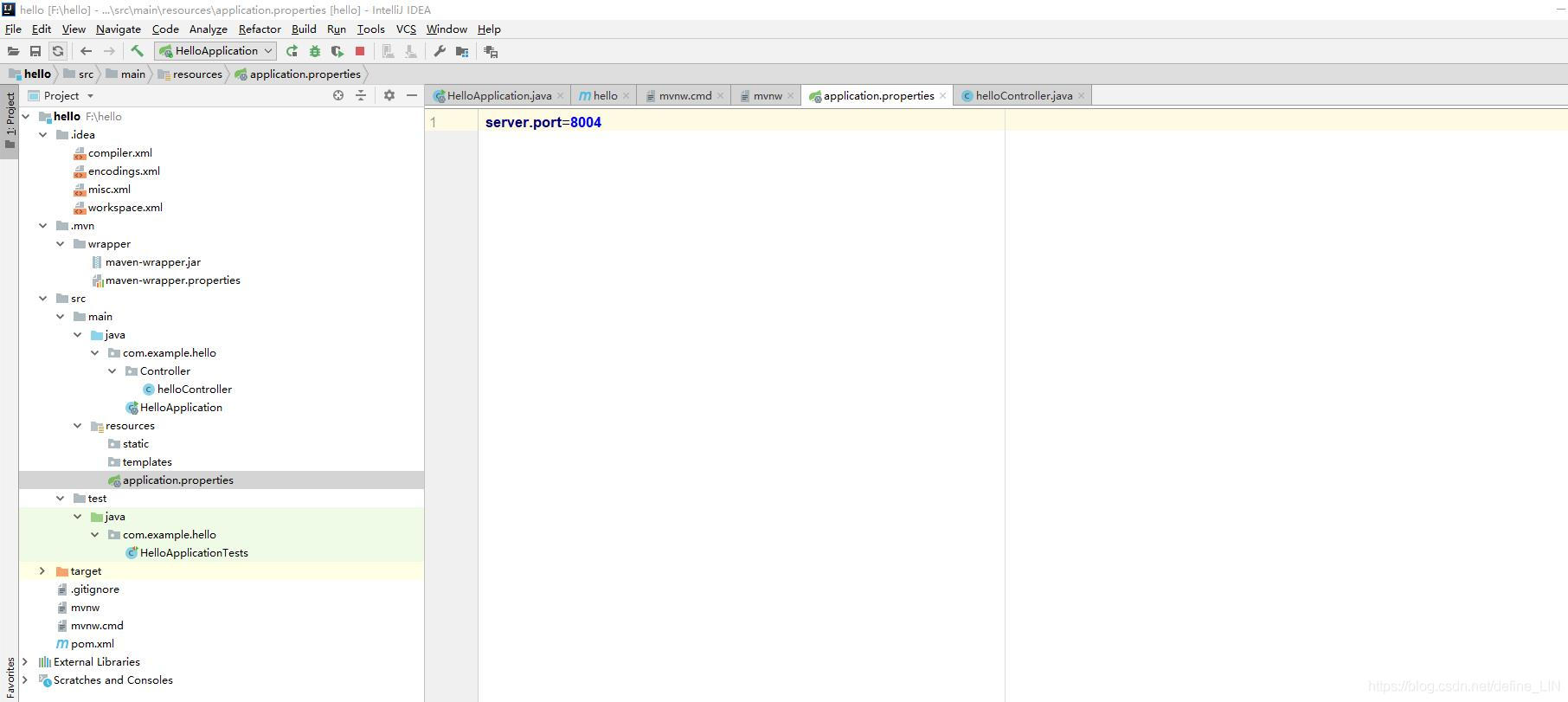
Task: Expand Scratches and Consoles node
Action: pyautogui.click(x=25, y=679)
